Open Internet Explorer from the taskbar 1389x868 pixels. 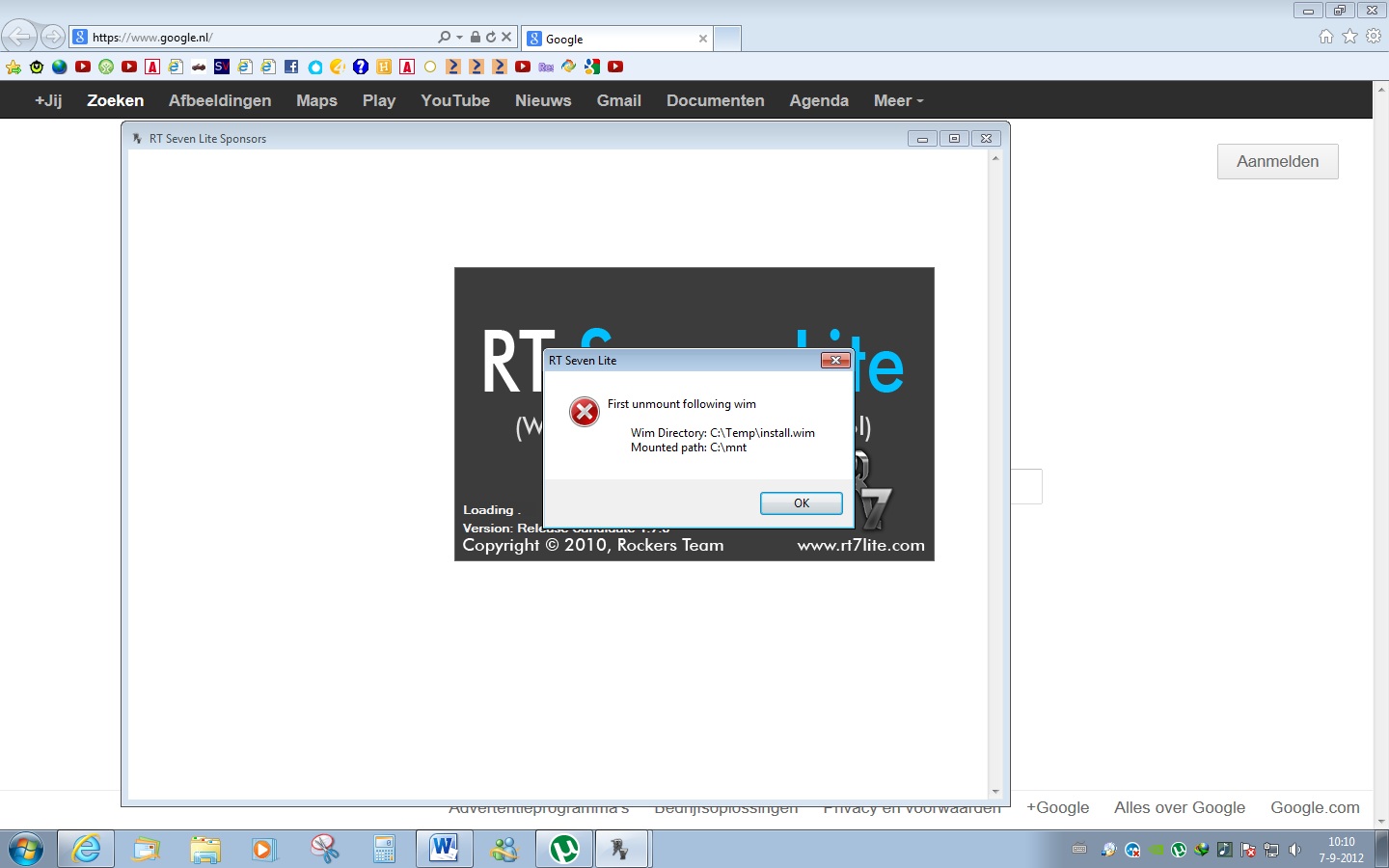pos(86,850)
